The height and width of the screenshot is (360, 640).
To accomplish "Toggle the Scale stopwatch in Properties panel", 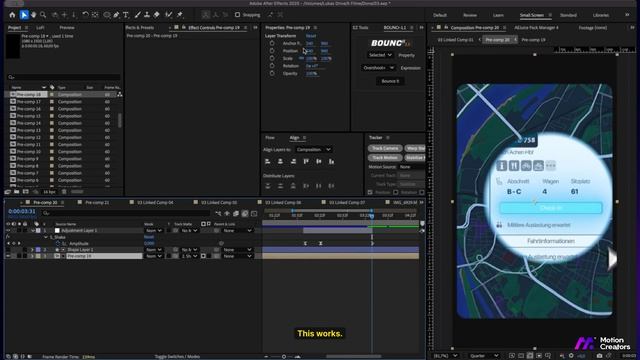I will click(x=272, y=58).
